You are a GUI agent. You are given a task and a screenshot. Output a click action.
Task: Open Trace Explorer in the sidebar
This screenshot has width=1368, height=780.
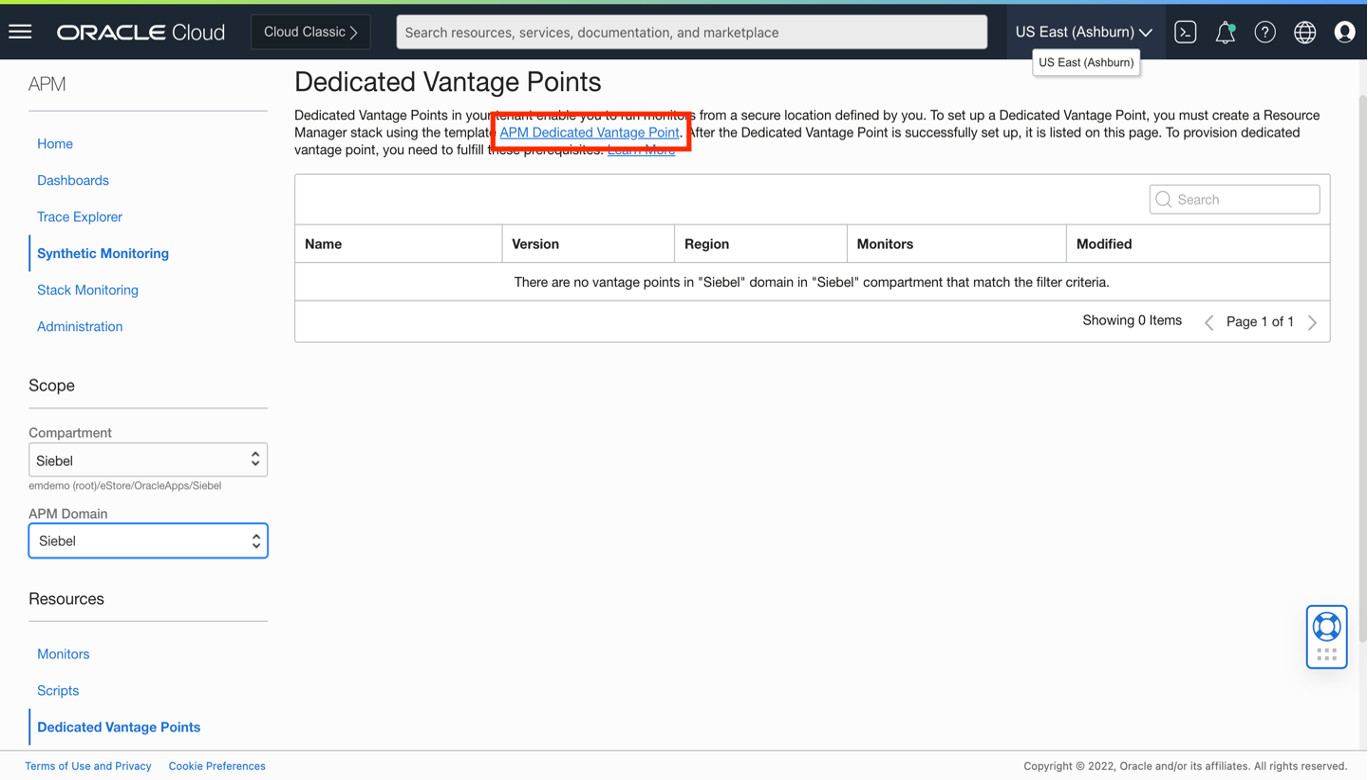pos(80,217)
